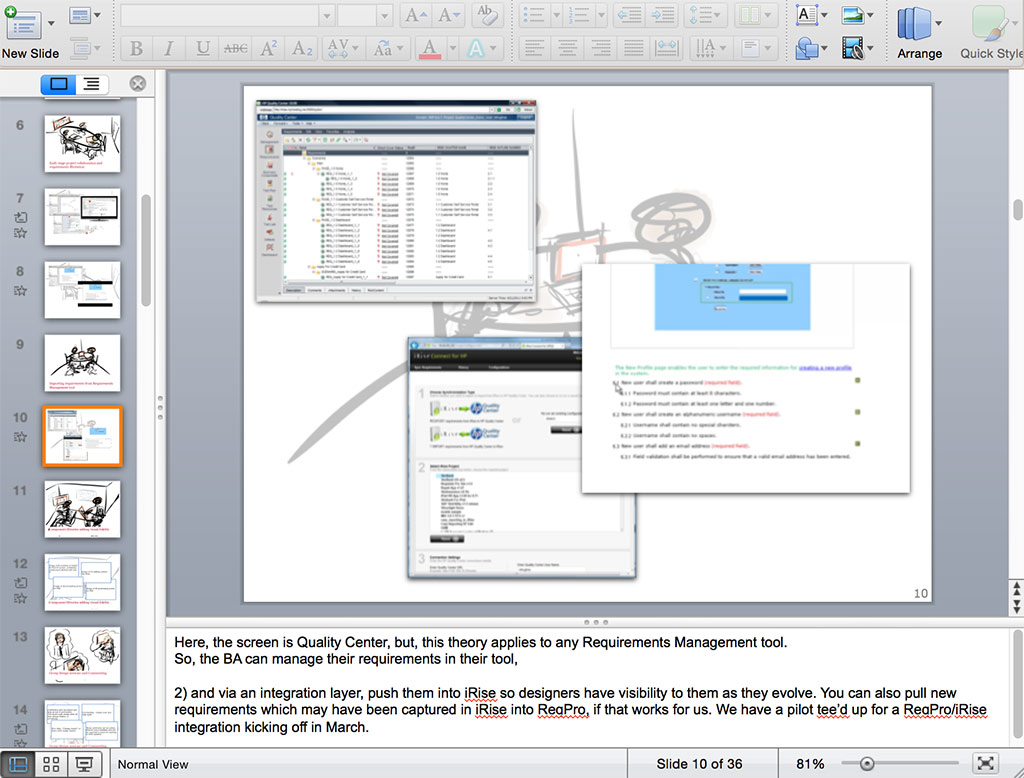Switch to Slide Sorter view
The image size is (1024, 778).
[51, 764]
